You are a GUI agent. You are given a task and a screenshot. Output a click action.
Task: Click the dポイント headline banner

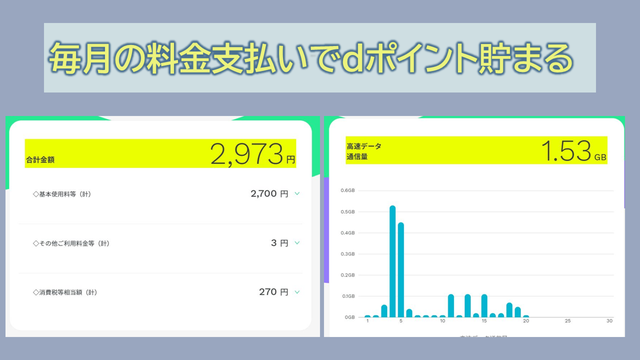coord(320,58)
